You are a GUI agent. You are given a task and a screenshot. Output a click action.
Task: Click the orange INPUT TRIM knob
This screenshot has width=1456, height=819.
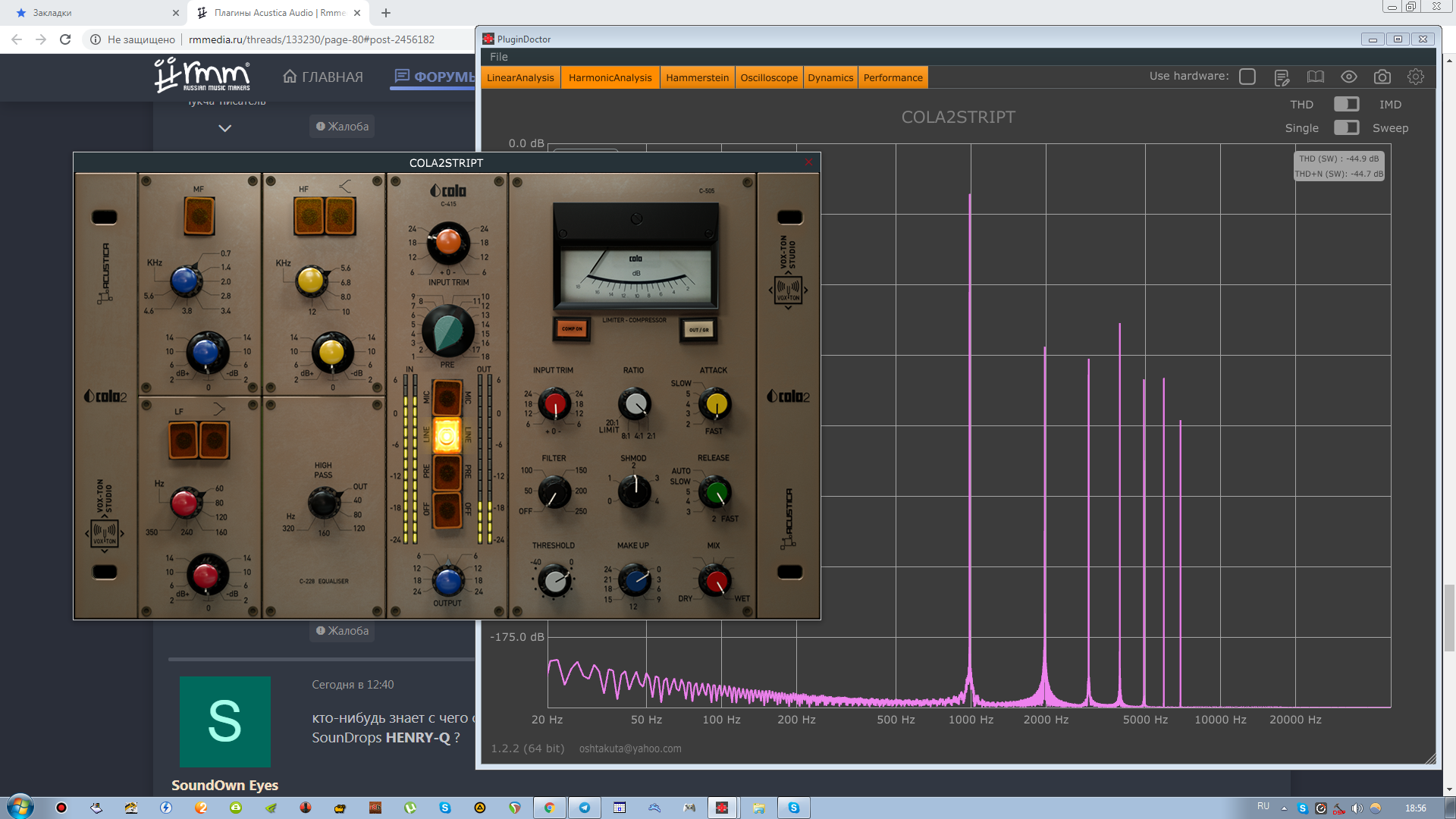[x=448, y=242]
